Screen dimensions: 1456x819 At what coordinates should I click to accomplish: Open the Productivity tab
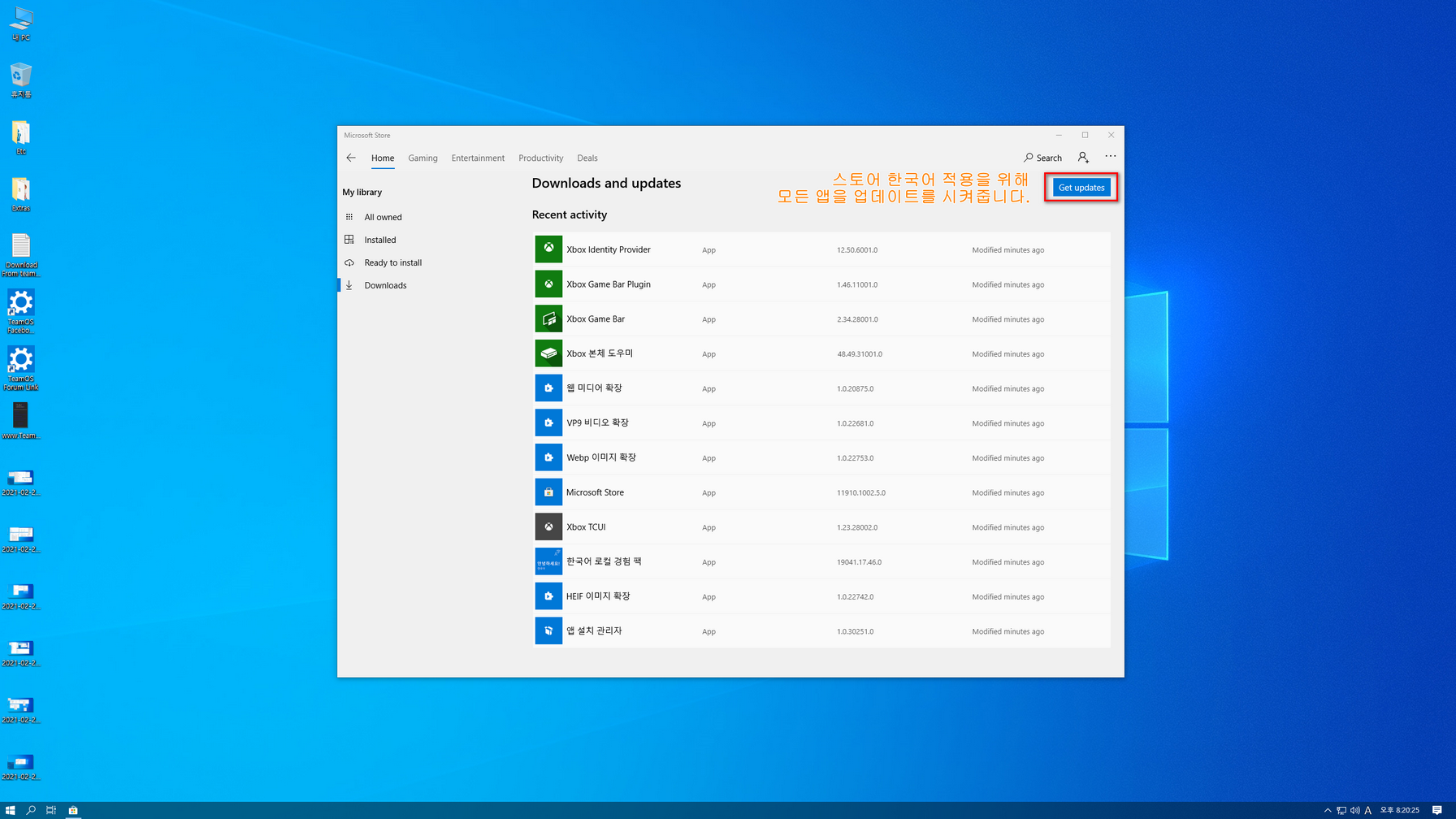tap(540, 158)
